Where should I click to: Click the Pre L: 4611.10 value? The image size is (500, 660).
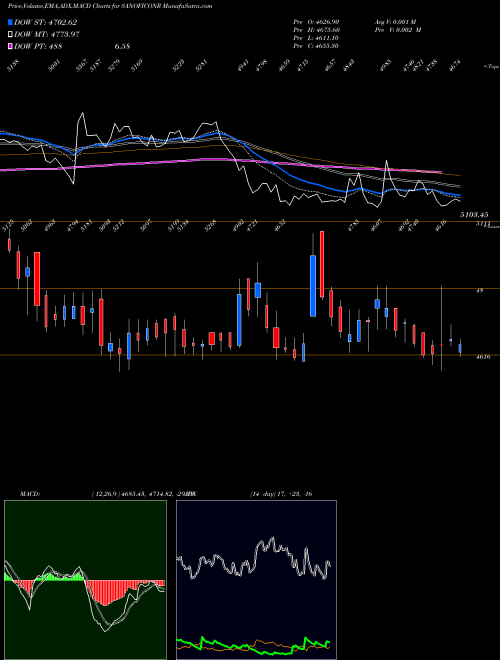pos(316,37)
